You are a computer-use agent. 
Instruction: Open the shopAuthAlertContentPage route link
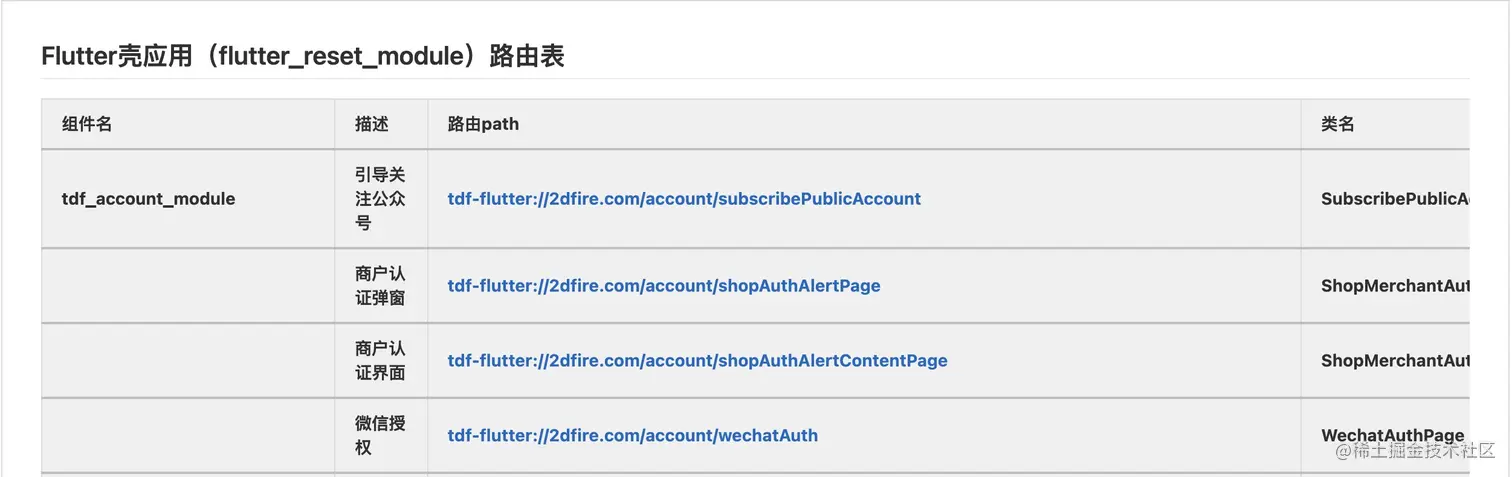pyautogui.click(x=697, y=361)
